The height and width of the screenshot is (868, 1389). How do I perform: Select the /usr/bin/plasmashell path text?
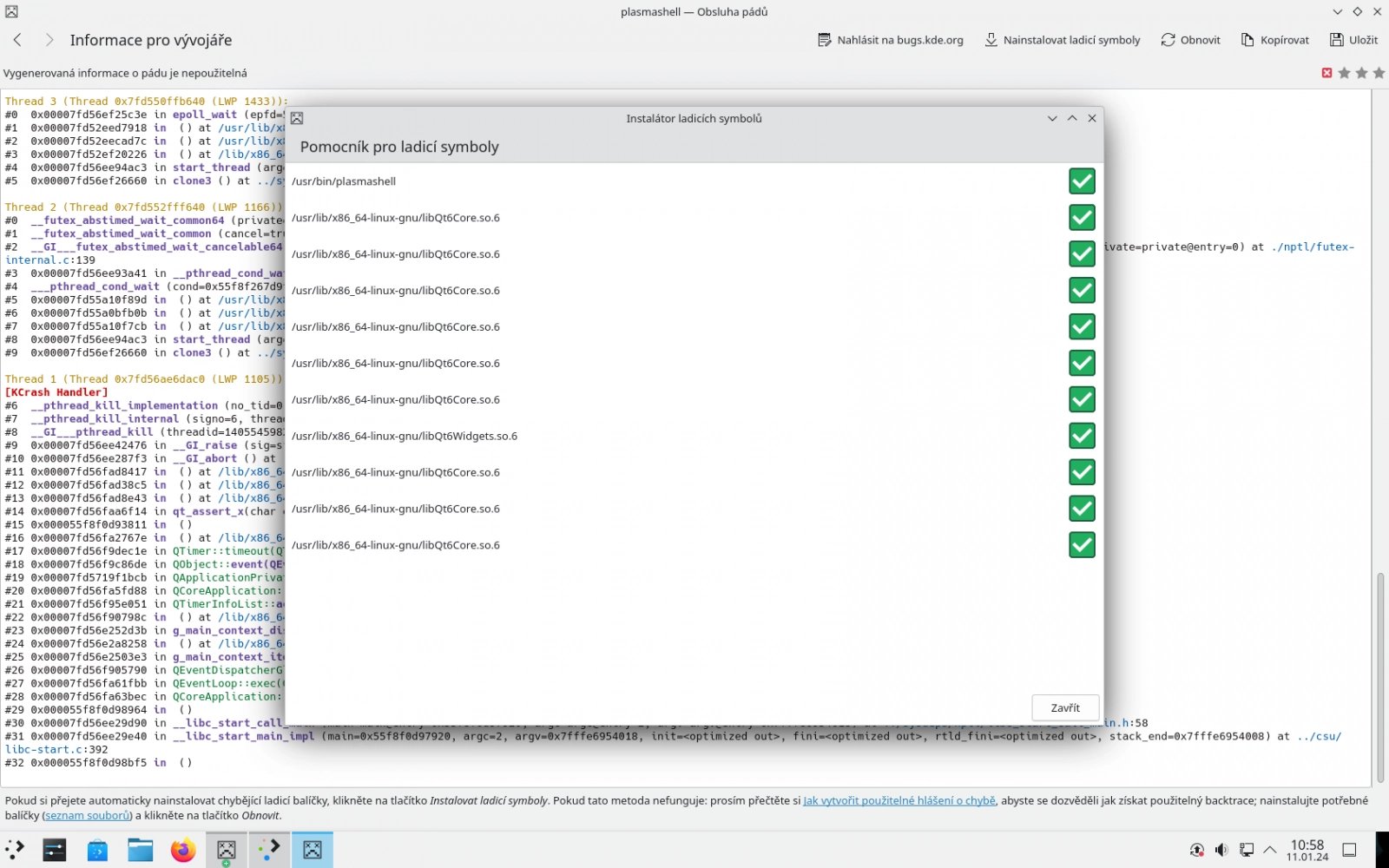click(x=344, y=181)
